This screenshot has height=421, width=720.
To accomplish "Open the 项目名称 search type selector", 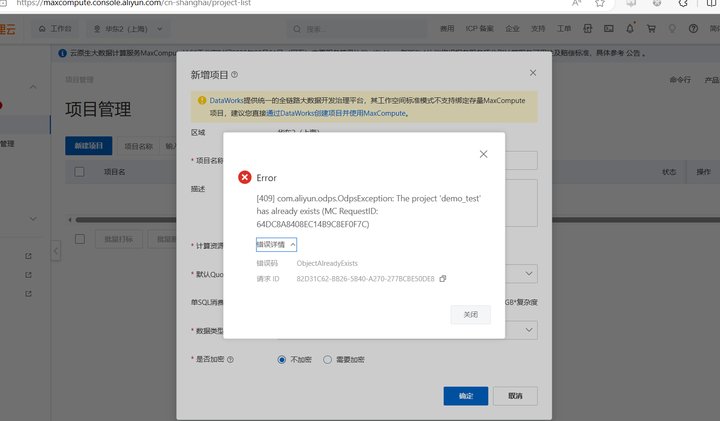I will [138, 146].
